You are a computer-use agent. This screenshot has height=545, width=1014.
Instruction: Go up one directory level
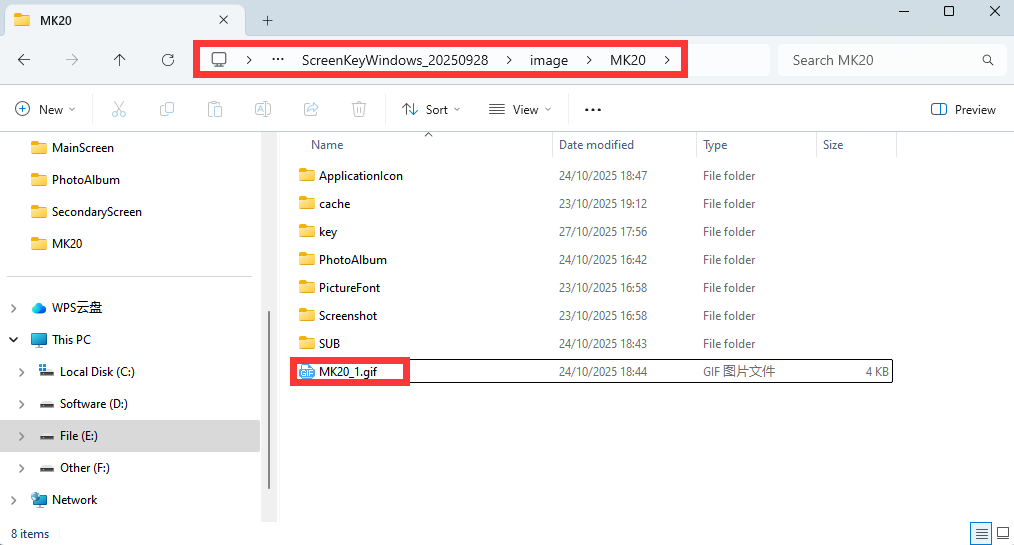click(x=120, y=60)
